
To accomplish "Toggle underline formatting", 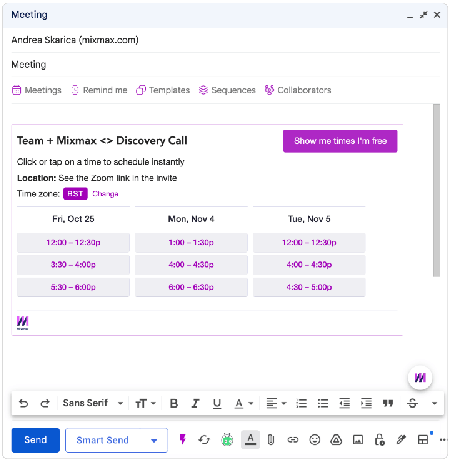I will 217,403.
